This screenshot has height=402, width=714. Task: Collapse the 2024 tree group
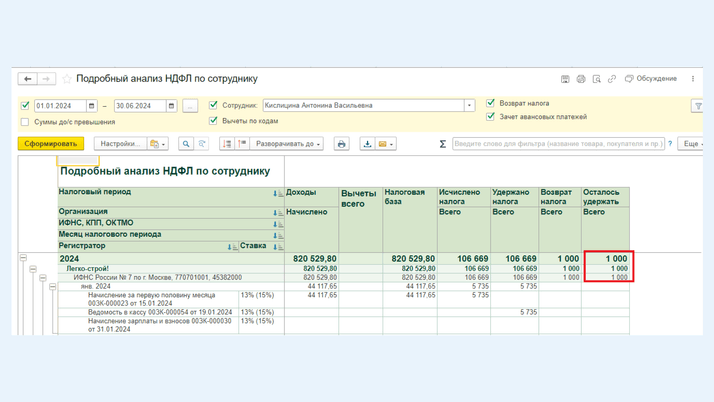point(23,259)
